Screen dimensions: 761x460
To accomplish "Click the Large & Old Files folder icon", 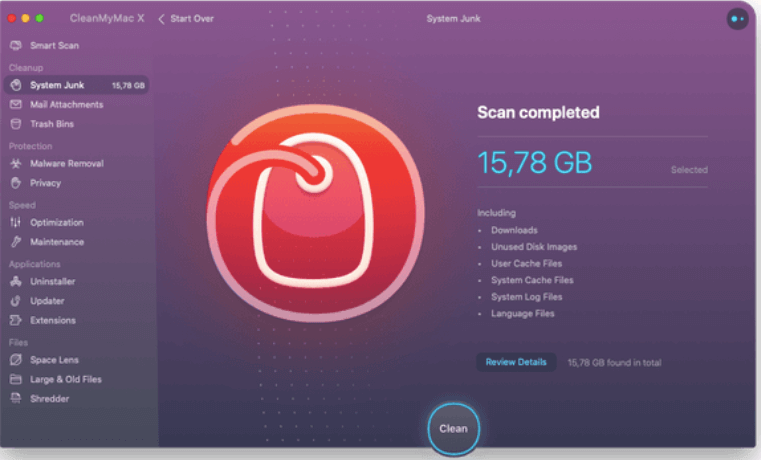I will [x=16, y=379].
